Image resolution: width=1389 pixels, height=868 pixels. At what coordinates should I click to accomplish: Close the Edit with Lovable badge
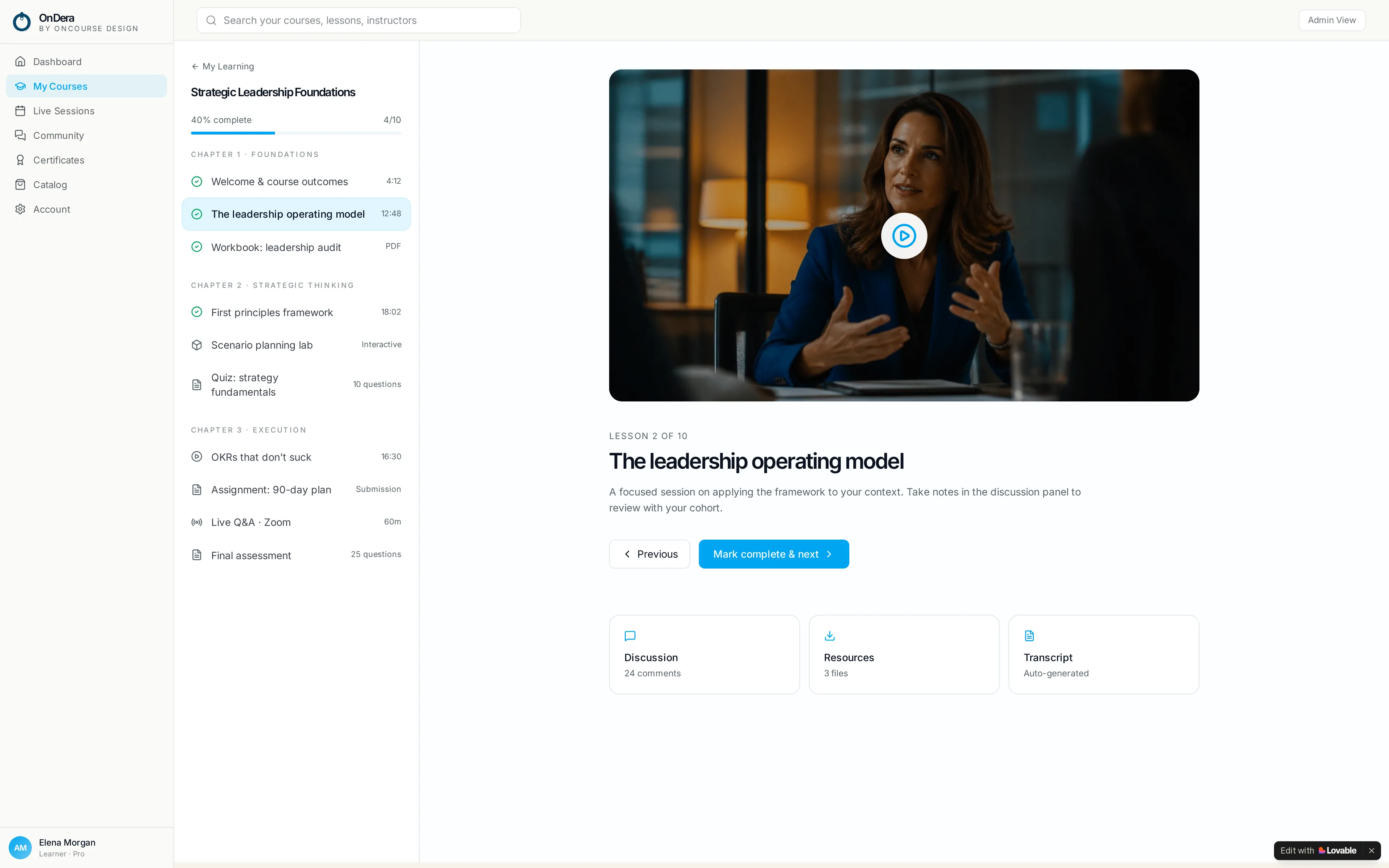pos(1371,851)
